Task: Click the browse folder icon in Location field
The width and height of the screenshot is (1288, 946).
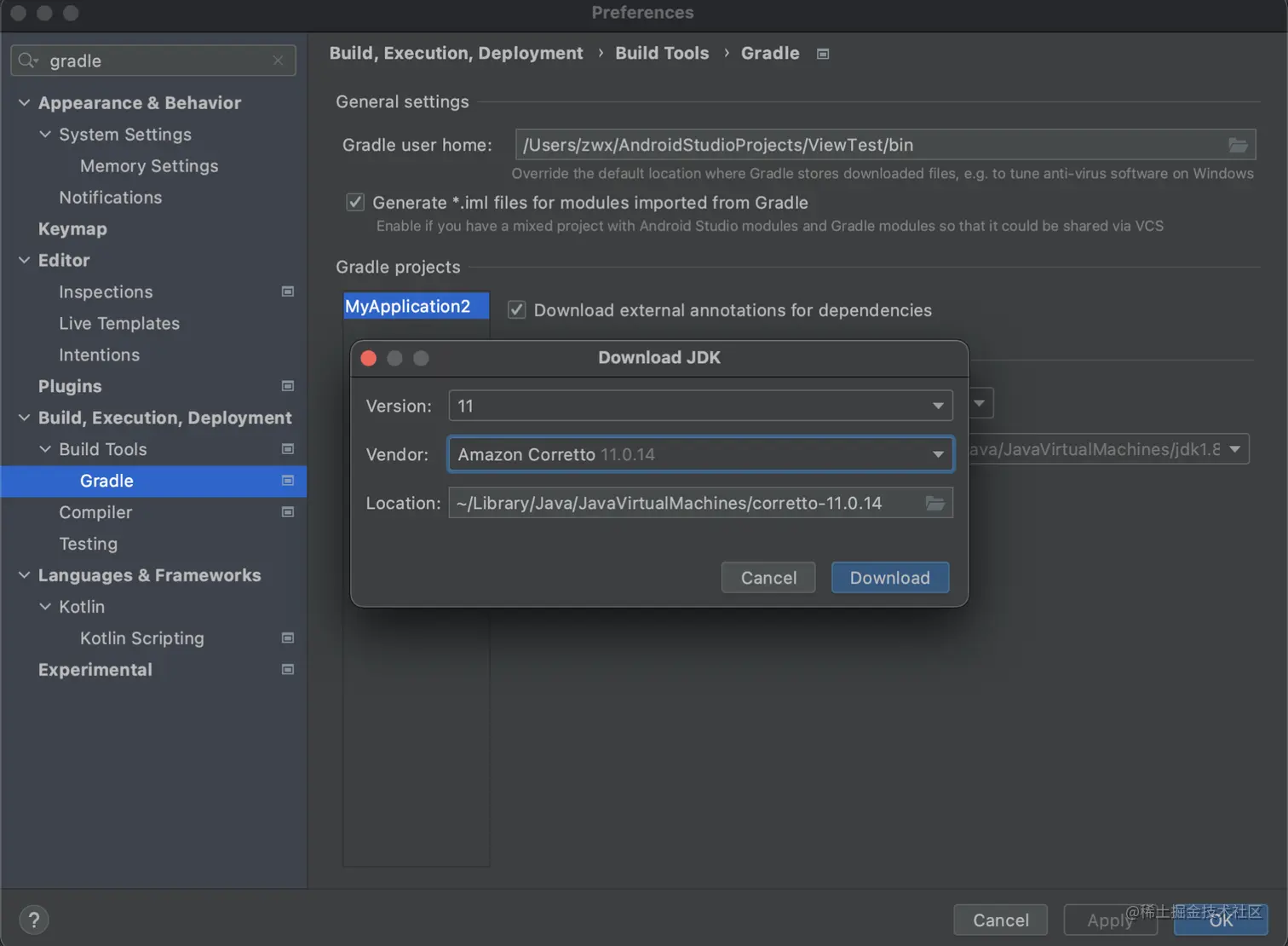Action: point(934,503)
